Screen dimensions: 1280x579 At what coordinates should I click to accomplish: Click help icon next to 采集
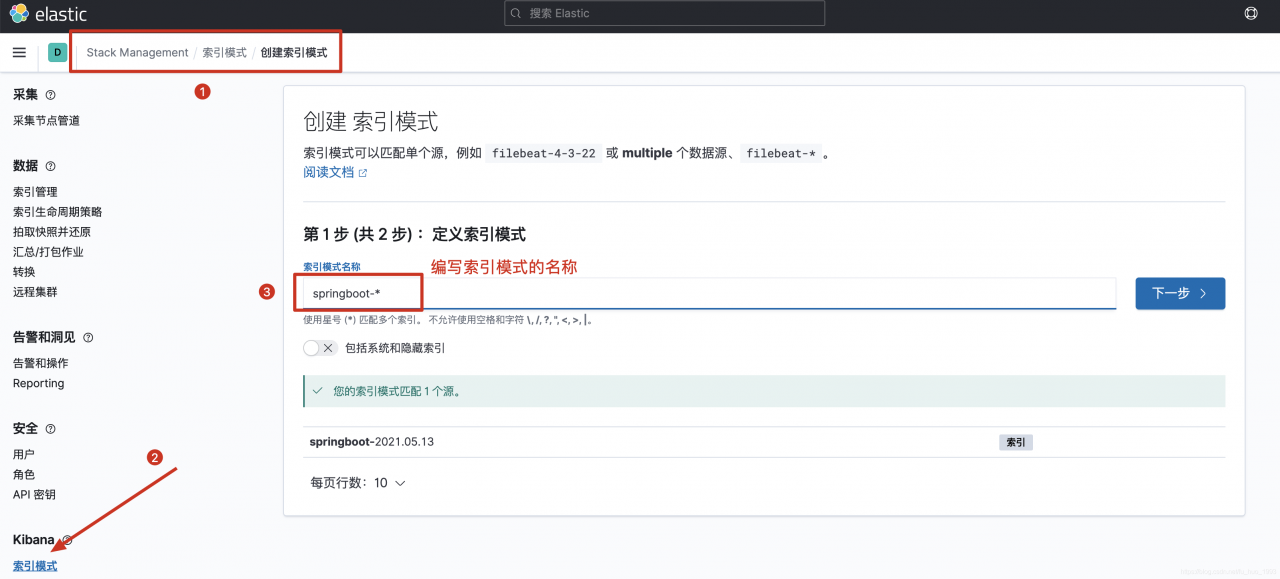tap(51, 95)
